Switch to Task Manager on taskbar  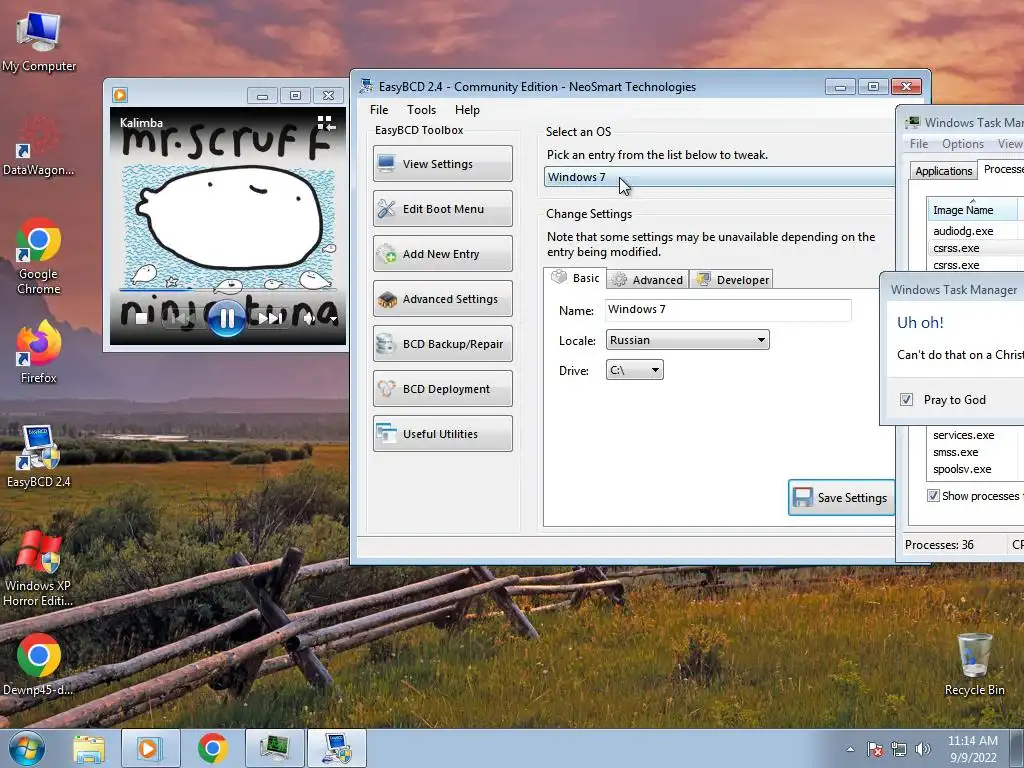point(275,748)
